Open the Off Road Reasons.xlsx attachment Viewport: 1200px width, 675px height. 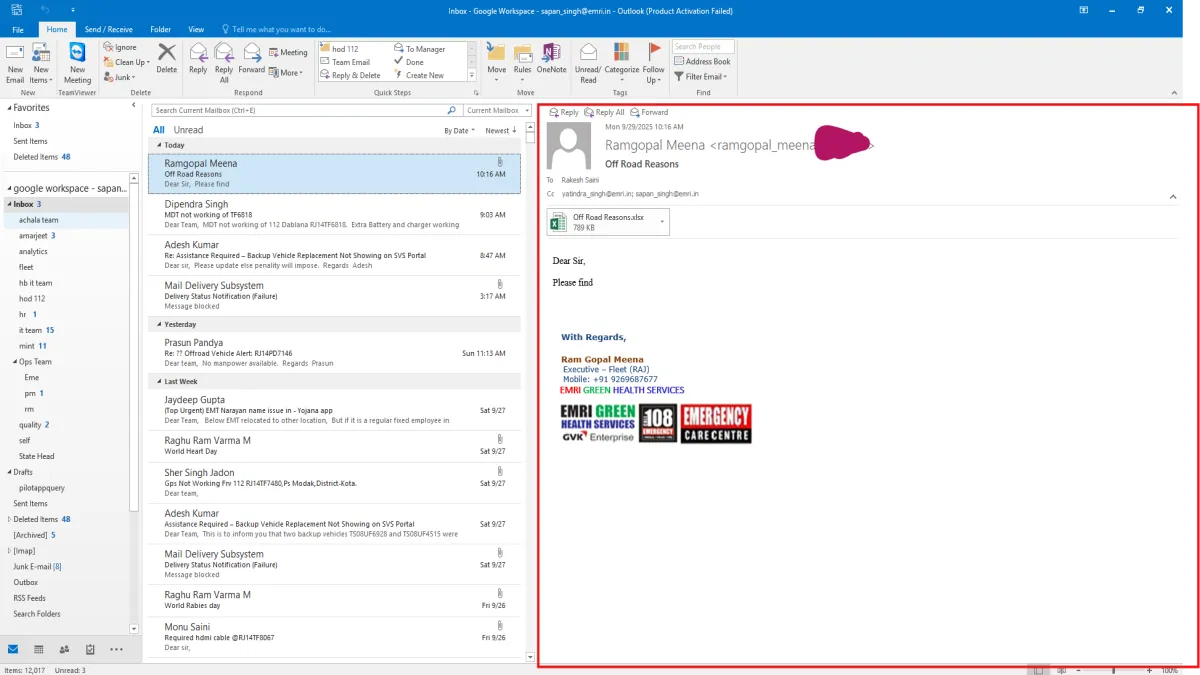[x=607, y=221]
